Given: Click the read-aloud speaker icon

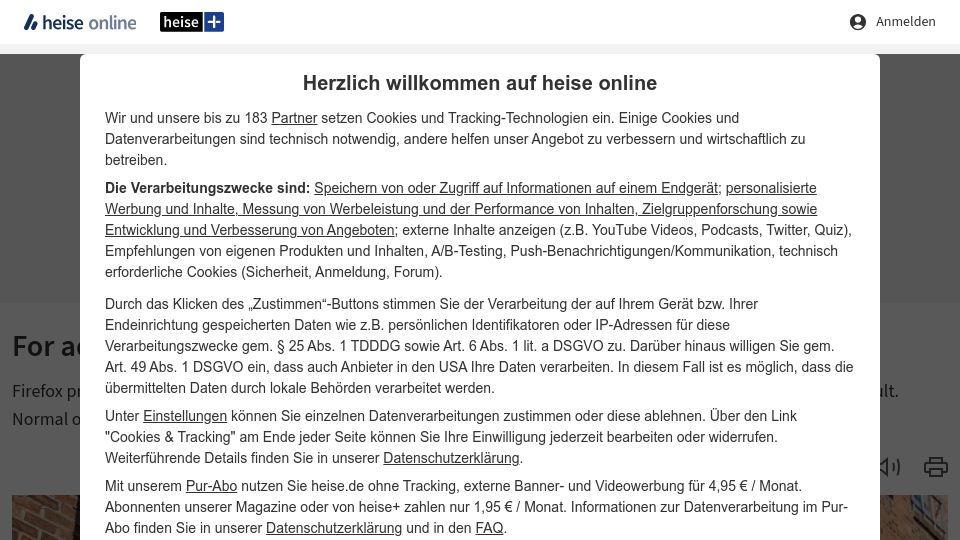Looking at the screenshot, I should click(x=890, y=467).
